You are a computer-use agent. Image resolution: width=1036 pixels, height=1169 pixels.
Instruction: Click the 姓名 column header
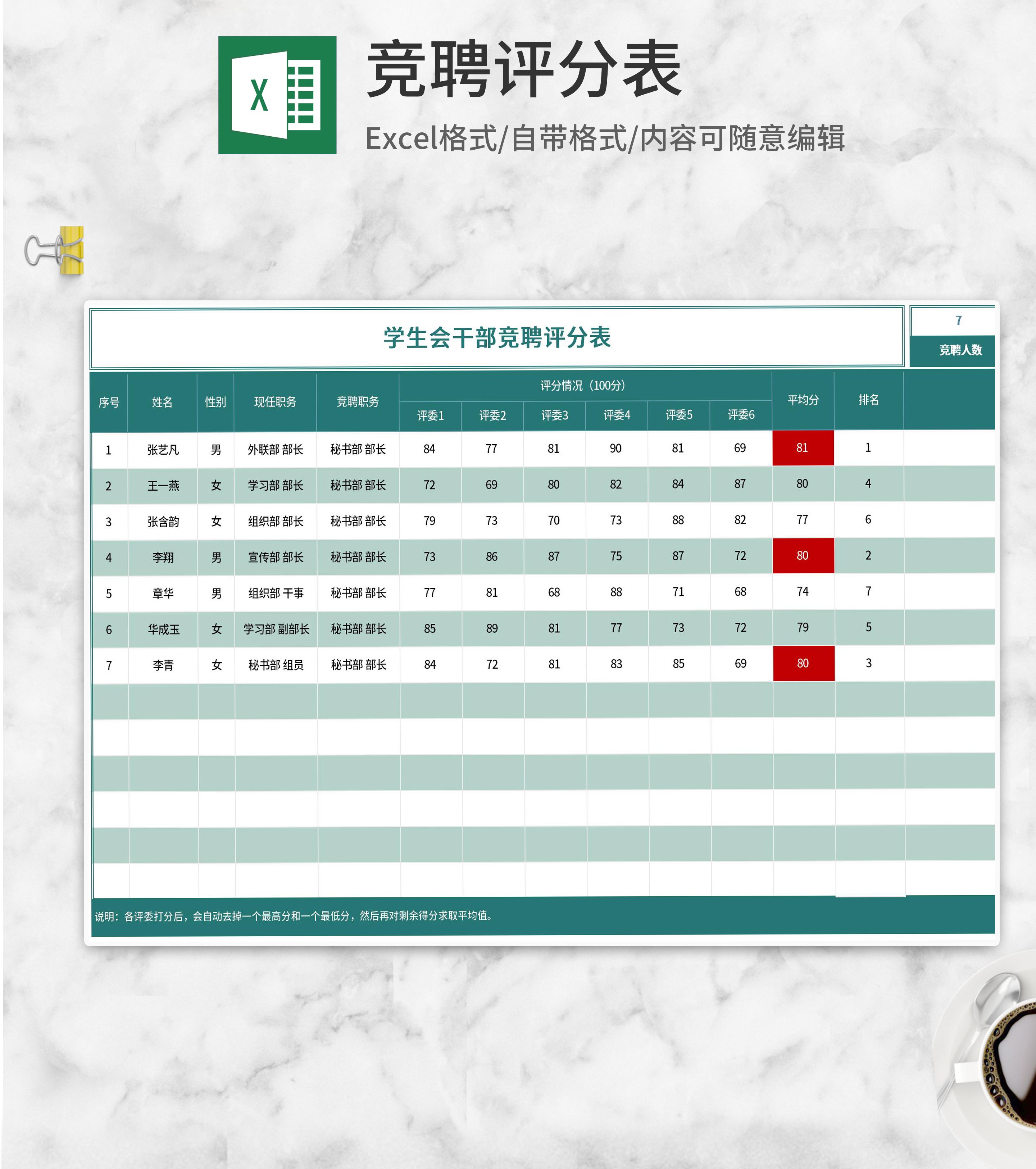click(x=163, y=402)
